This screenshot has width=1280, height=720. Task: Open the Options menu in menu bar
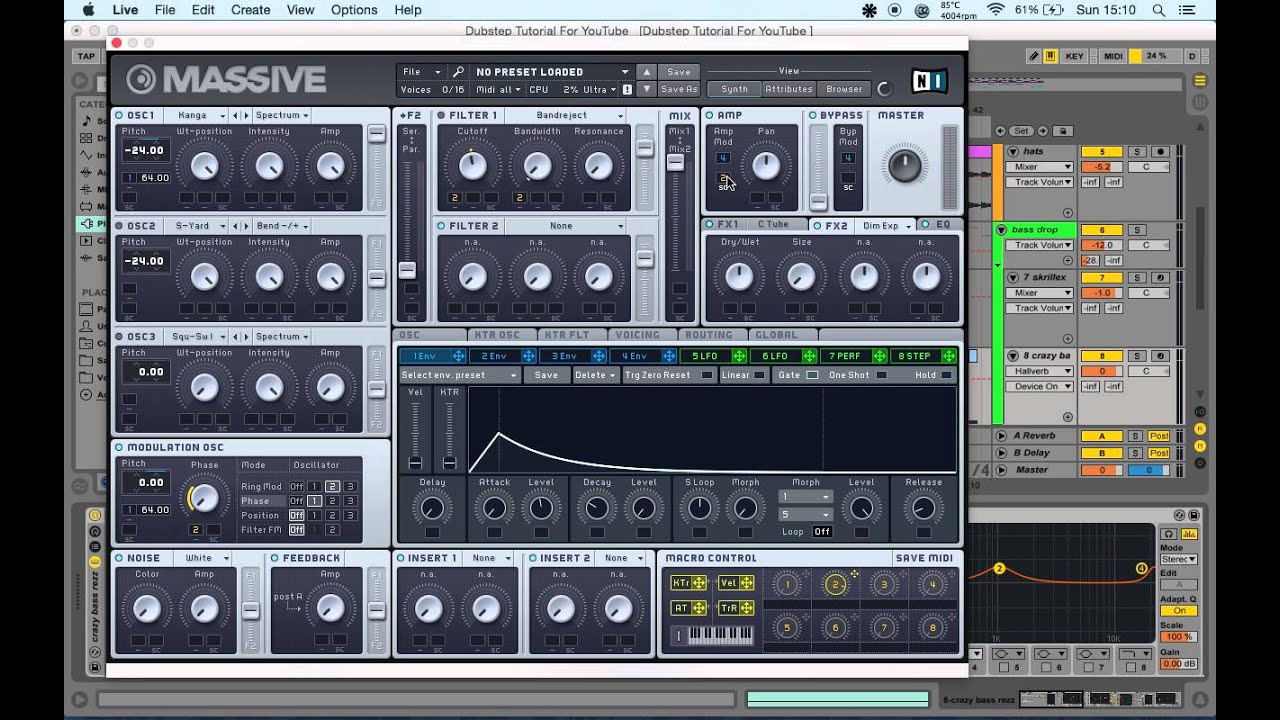354,10
